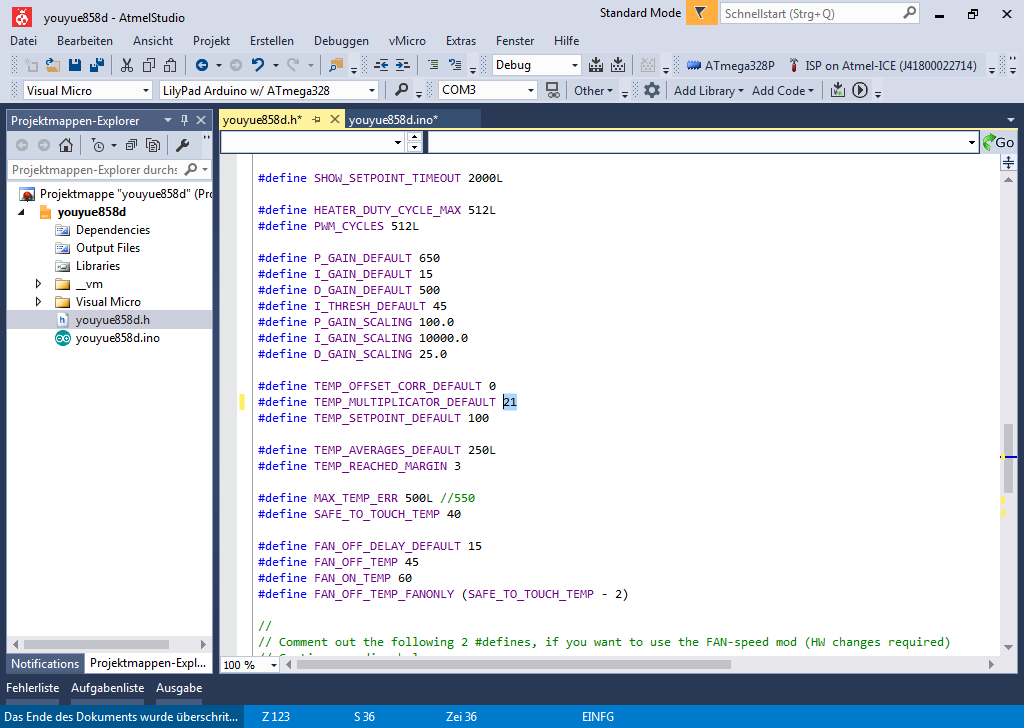Toggle pin on youyue858d.h tab

[317, 120]
